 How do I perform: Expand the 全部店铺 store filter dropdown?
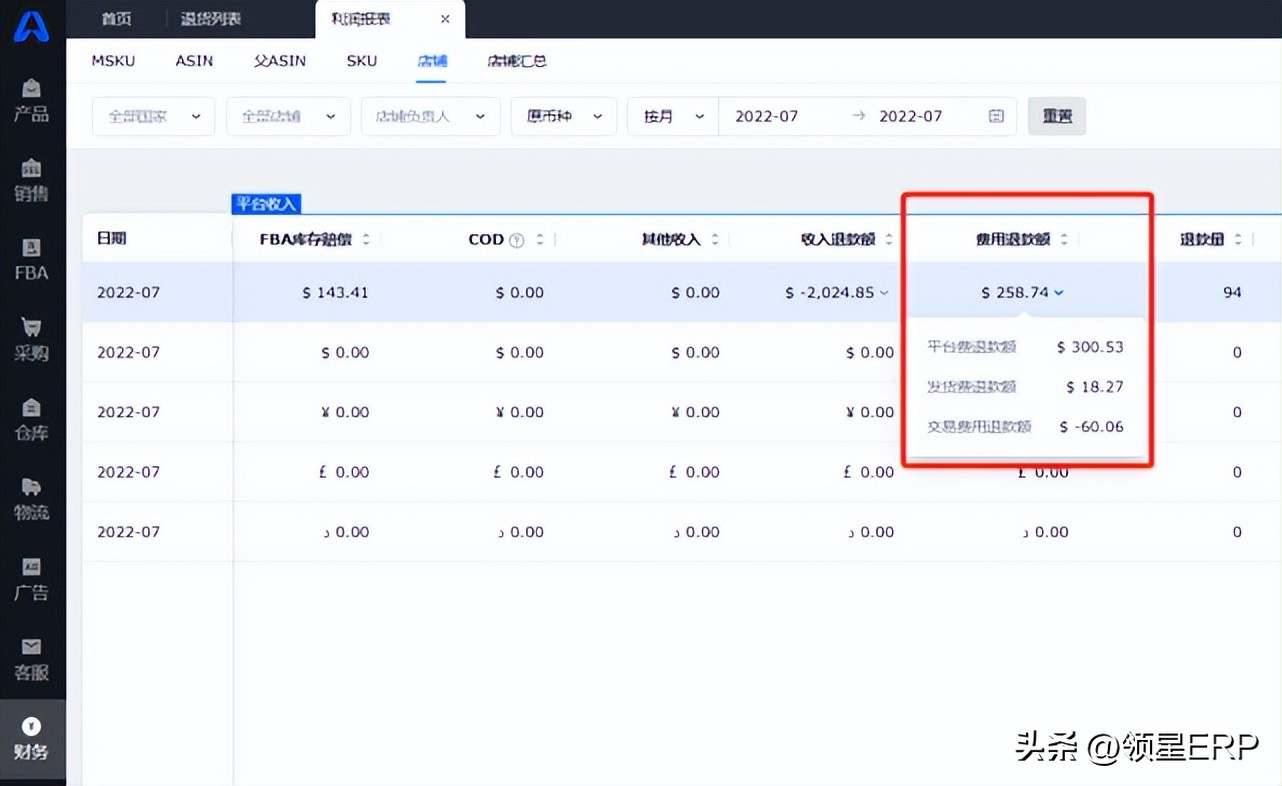click(288, 116)
